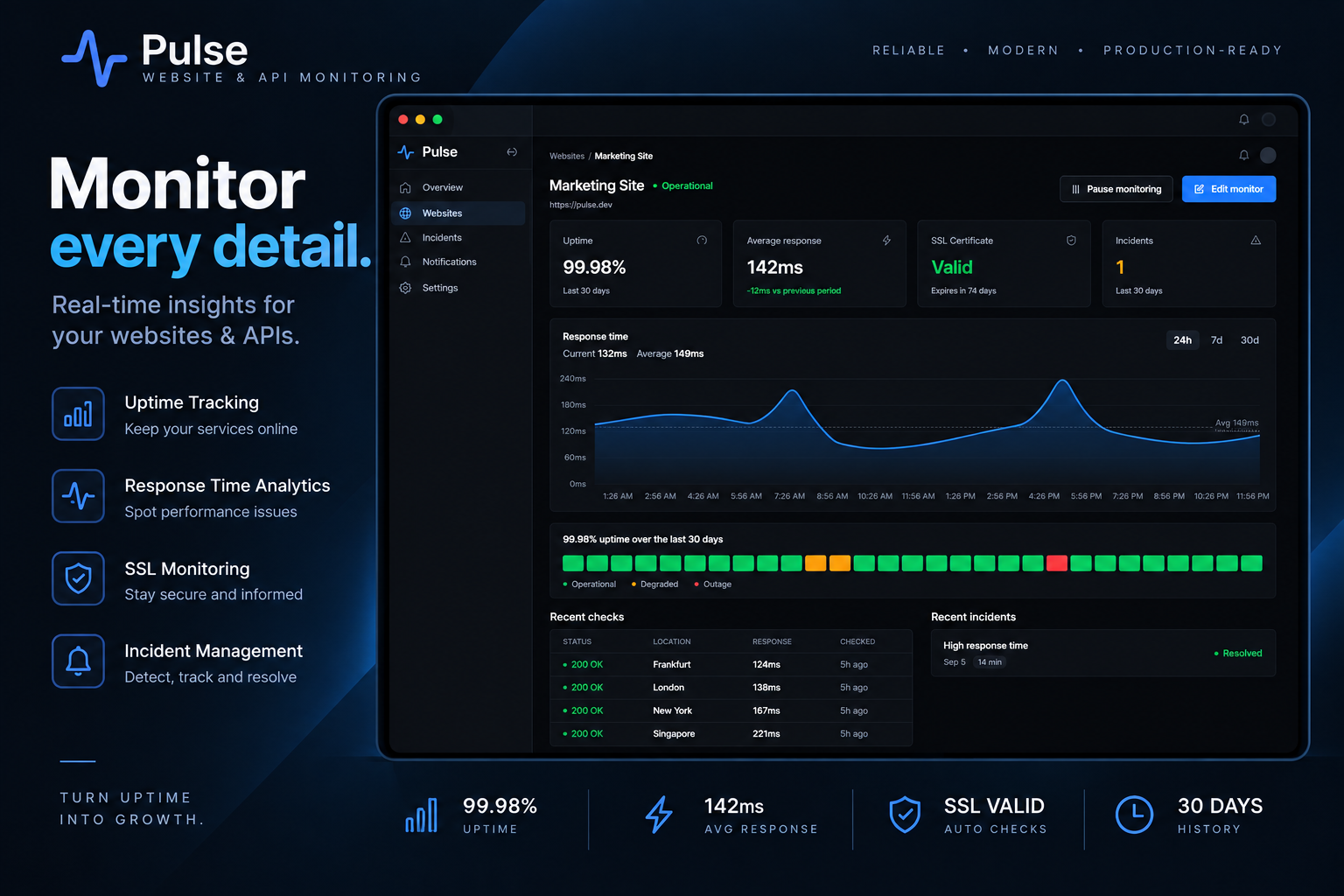Screen dimensions: 1344x896
Task: Click lightning bolt icon beside 142ms footer stat
Action: tap(659, 815)
